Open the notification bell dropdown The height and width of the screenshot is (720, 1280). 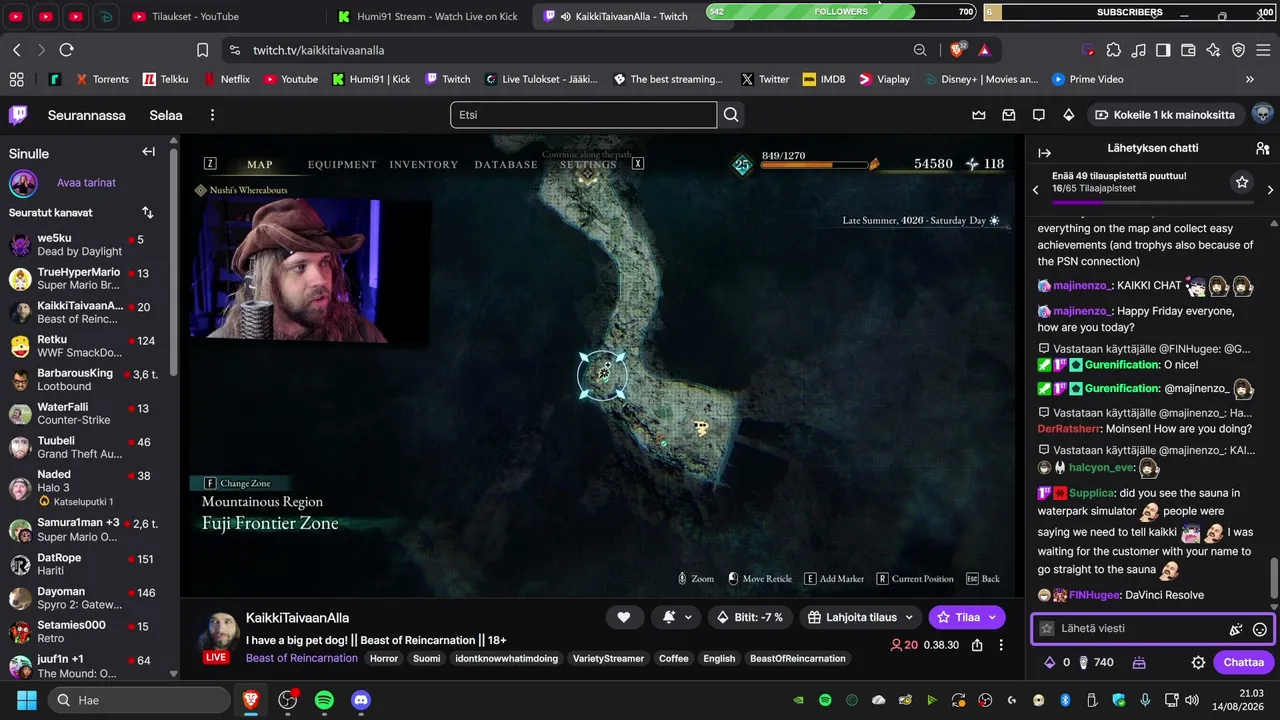click(x=677, y=617)
